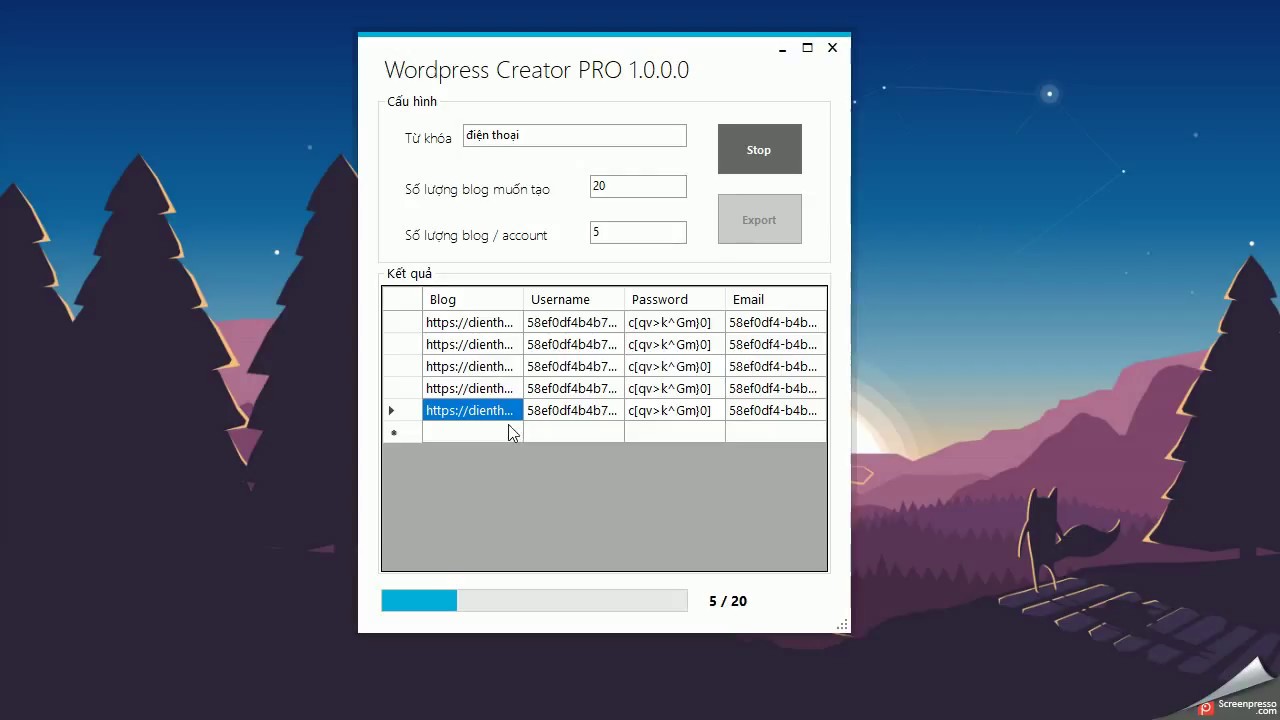This screenshot has height=720, width=1280.
Task: Click the new-row asterisk row header
Action: tap(402, 432)
